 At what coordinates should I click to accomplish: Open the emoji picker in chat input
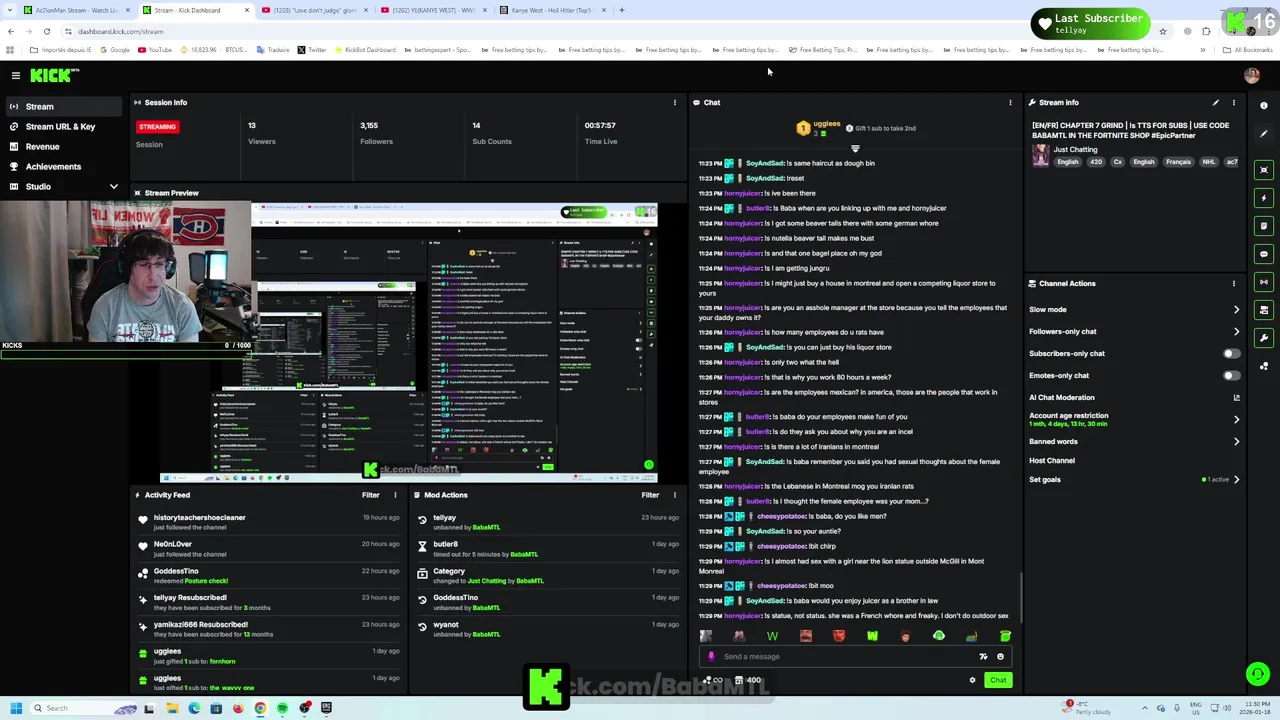pos(1000,657)
